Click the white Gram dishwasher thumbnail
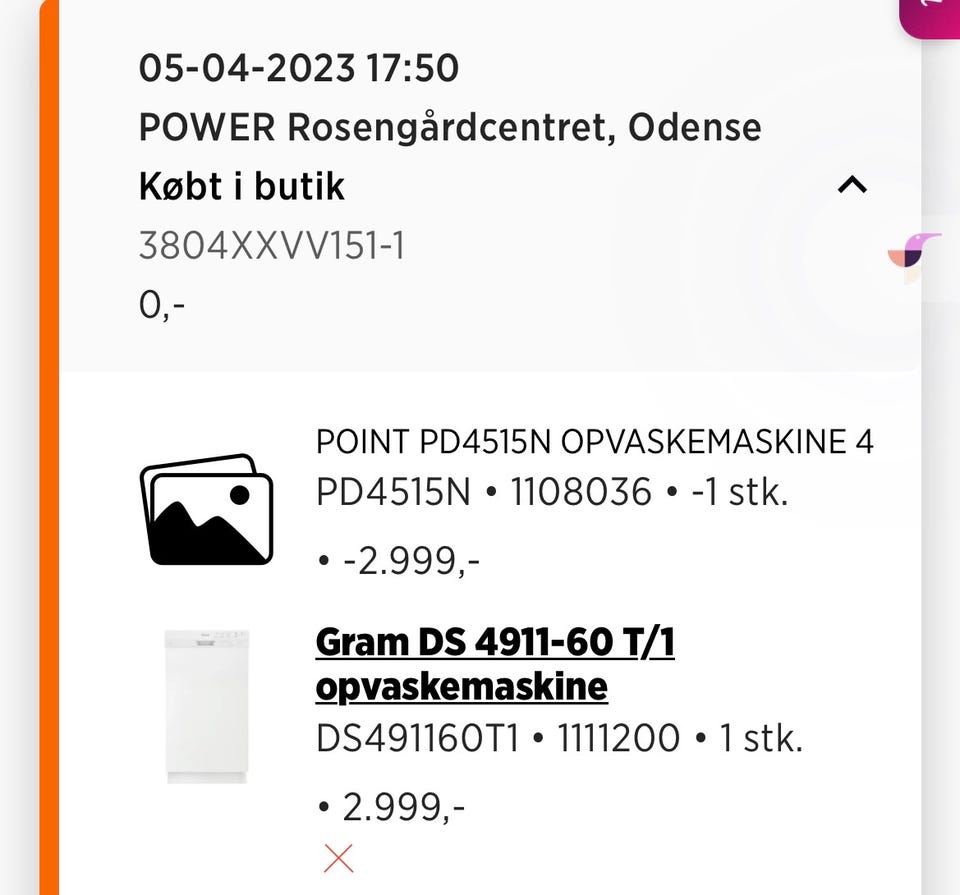Image resolution: width=960 pixels, height=895 pixels. tap(207, 706)
